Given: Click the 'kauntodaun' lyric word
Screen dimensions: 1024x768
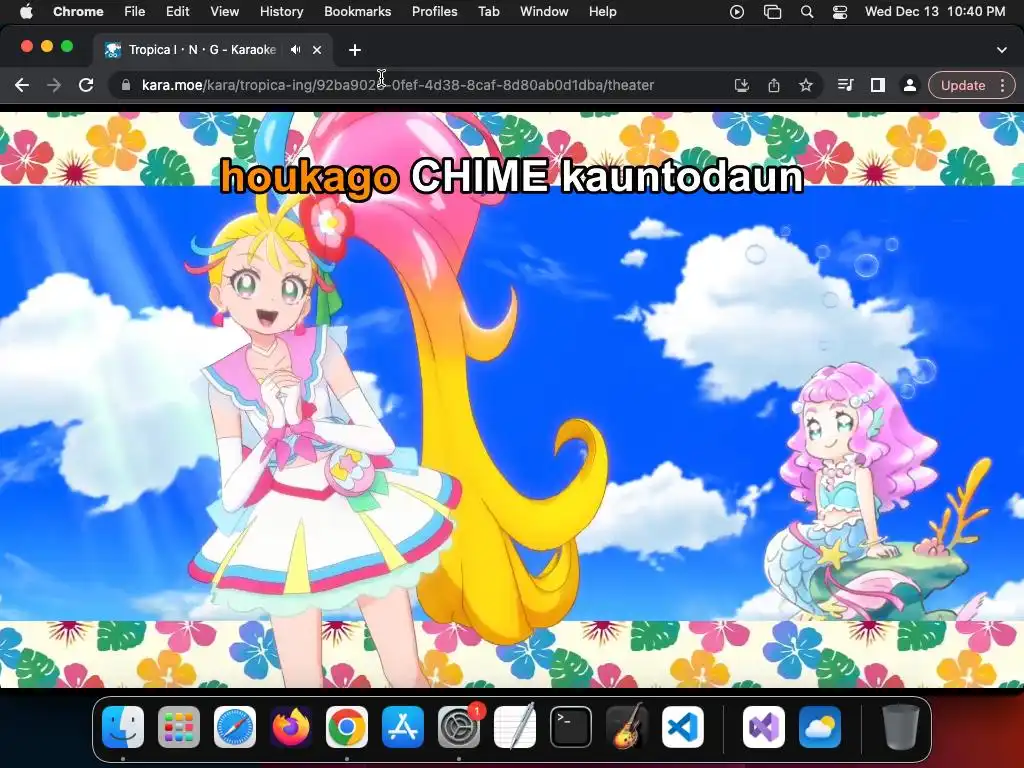Looking at the screenshot, I should click(x=682, y=176).
